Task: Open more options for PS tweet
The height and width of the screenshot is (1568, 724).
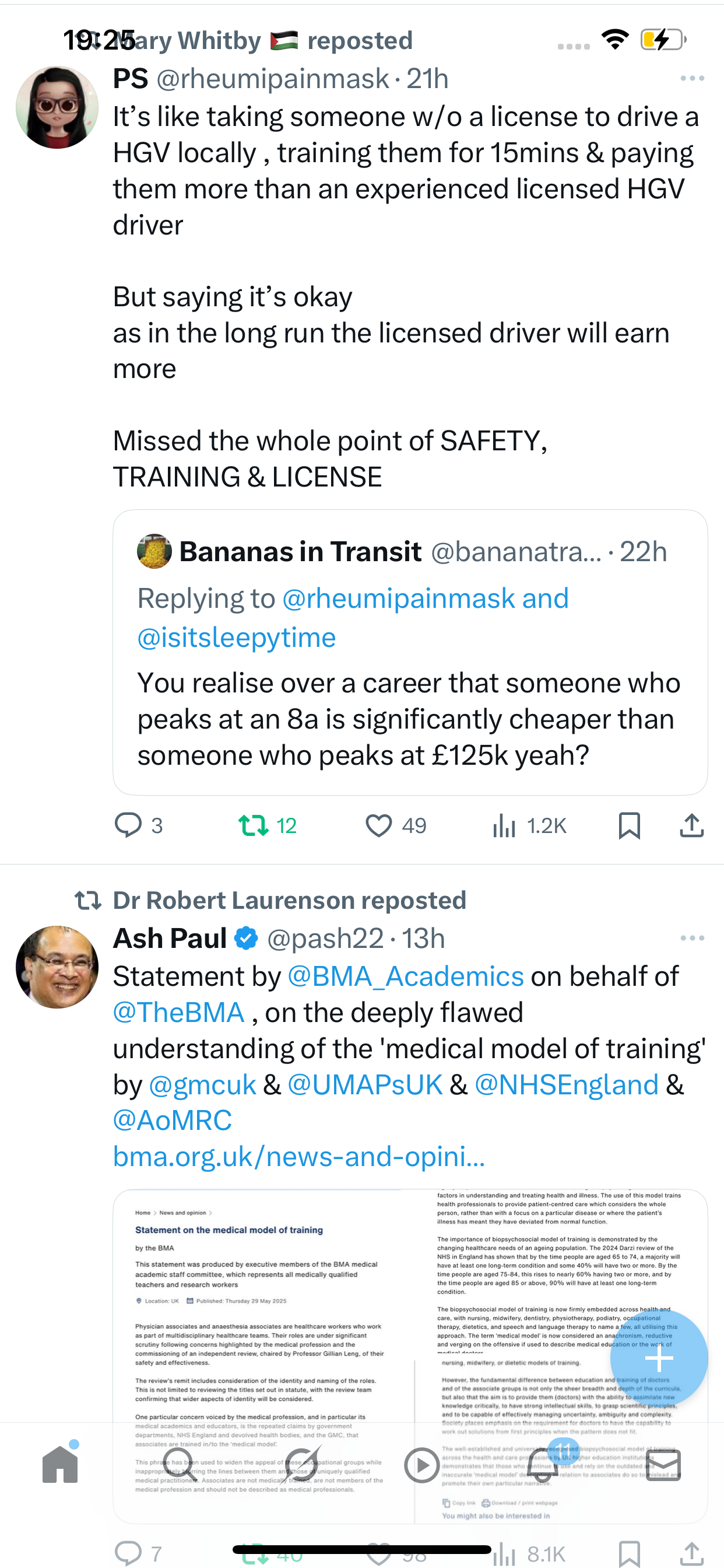Action: click(x=692, y=79)
